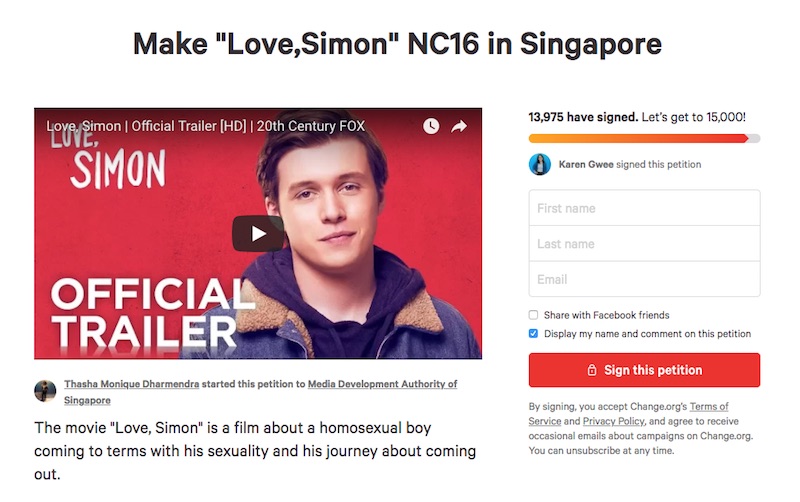Viewport: 800px width, 502px height.
Task: Focus the First name field
Action: click(644, 208)
